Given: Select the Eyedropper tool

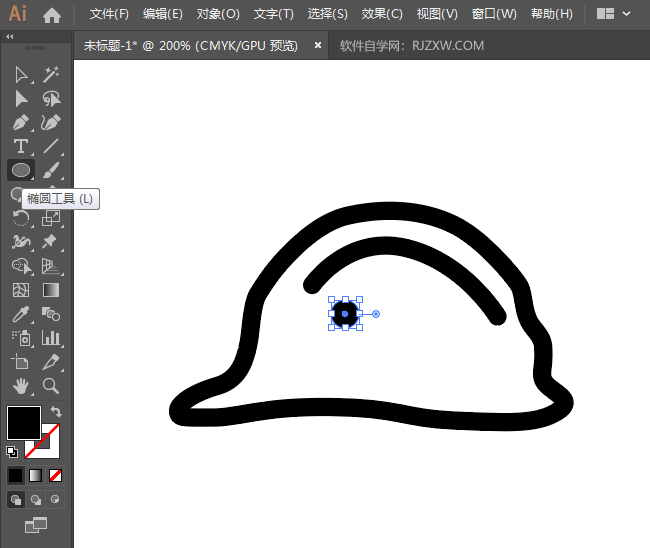Looking at the screenshot, I should click(x=21, y=314).
